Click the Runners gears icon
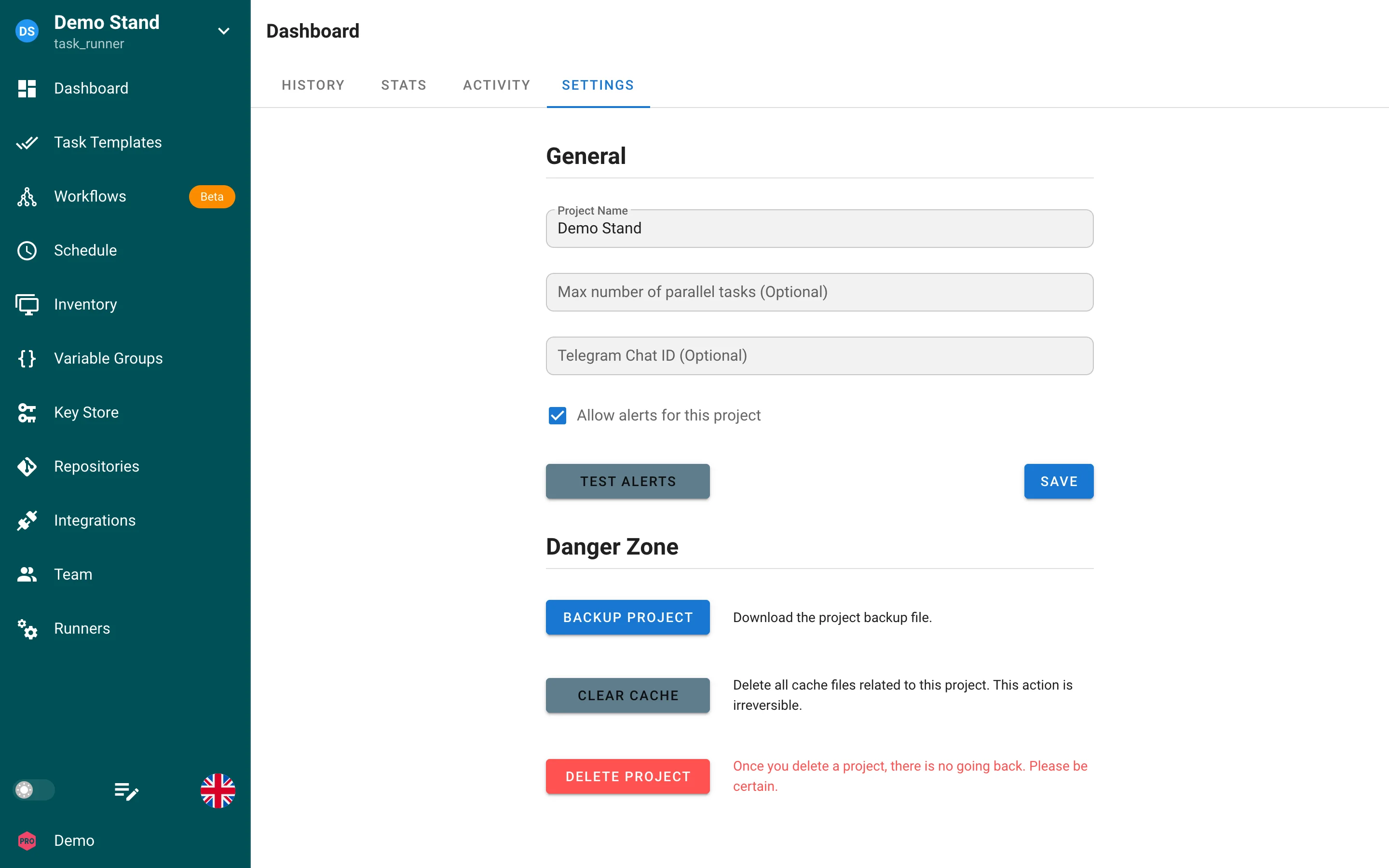The height and width of the screenshot is (868, 1389). pyautogui.click(x=27, y=629)
